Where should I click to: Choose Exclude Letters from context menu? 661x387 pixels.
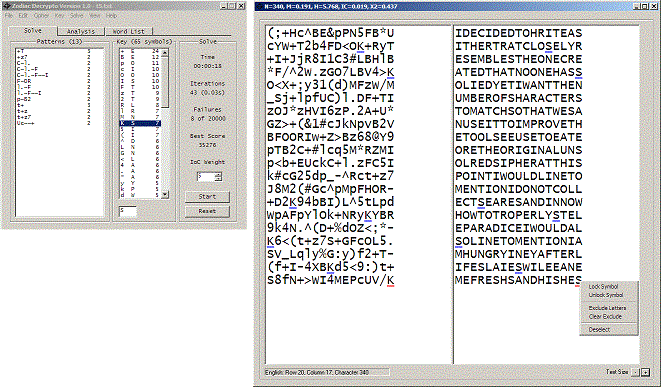[607, 308]
